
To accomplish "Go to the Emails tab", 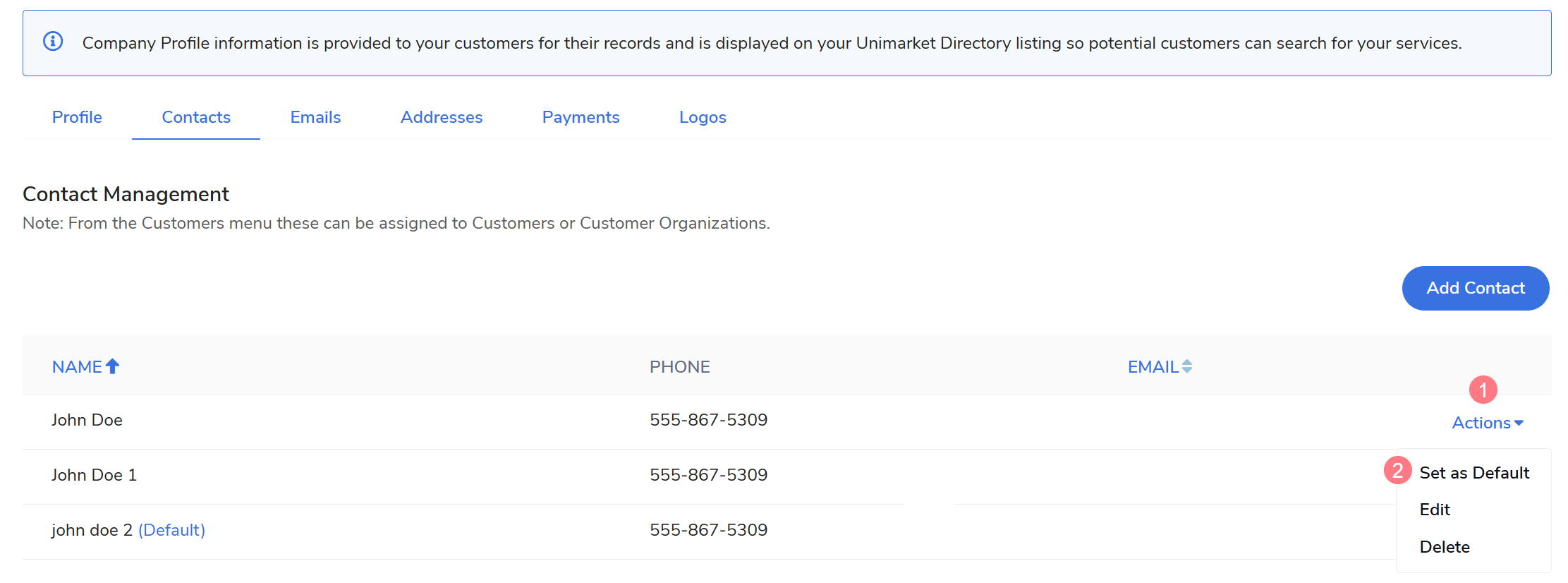I will coord(315,117).
